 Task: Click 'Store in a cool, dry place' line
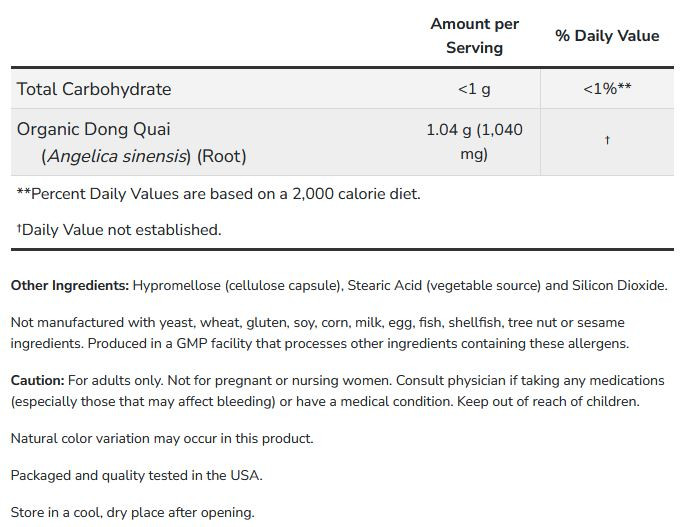[132, 512]
